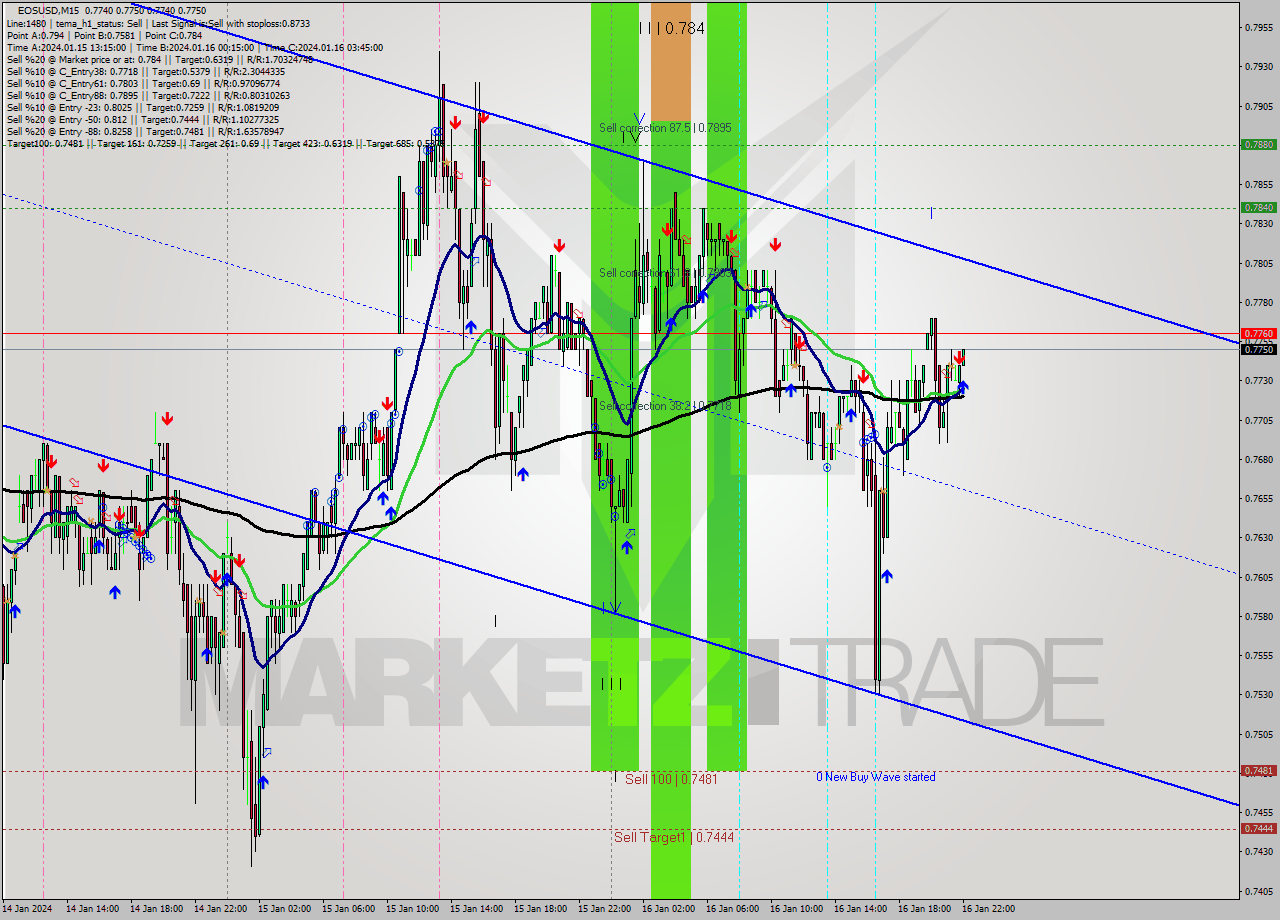The height and width of the screenshot is (920, 1280).
Task: Click 'Sell correction 38.2' label on chart
Action: pos(665,406)
